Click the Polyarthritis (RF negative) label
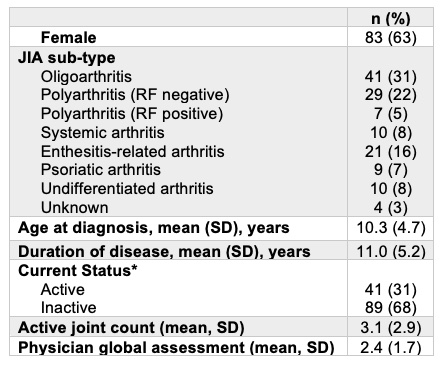 tap(135, 95)
